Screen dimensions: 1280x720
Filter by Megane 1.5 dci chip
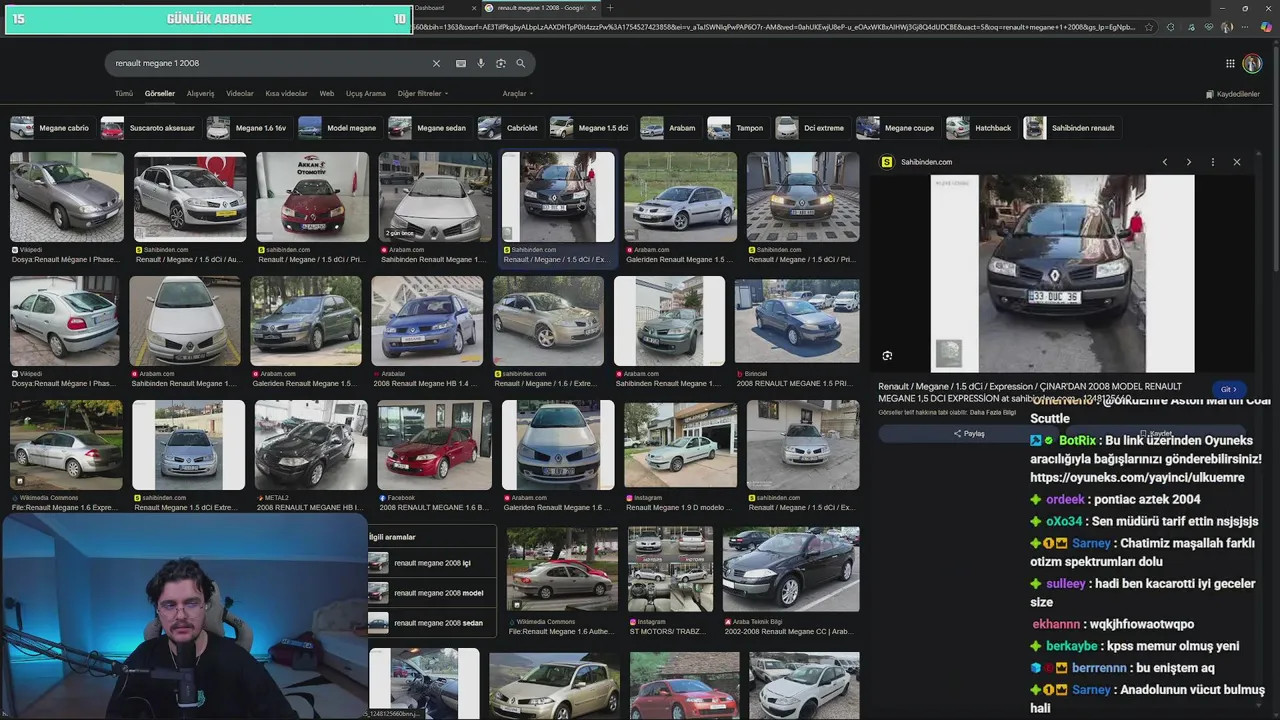[x=590, y=128]
